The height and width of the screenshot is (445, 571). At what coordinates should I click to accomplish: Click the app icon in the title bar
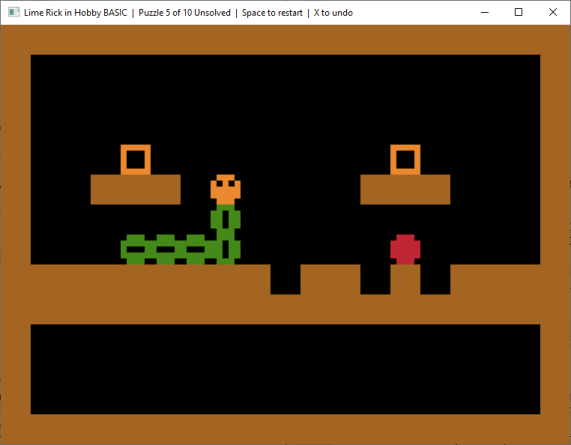14,12
